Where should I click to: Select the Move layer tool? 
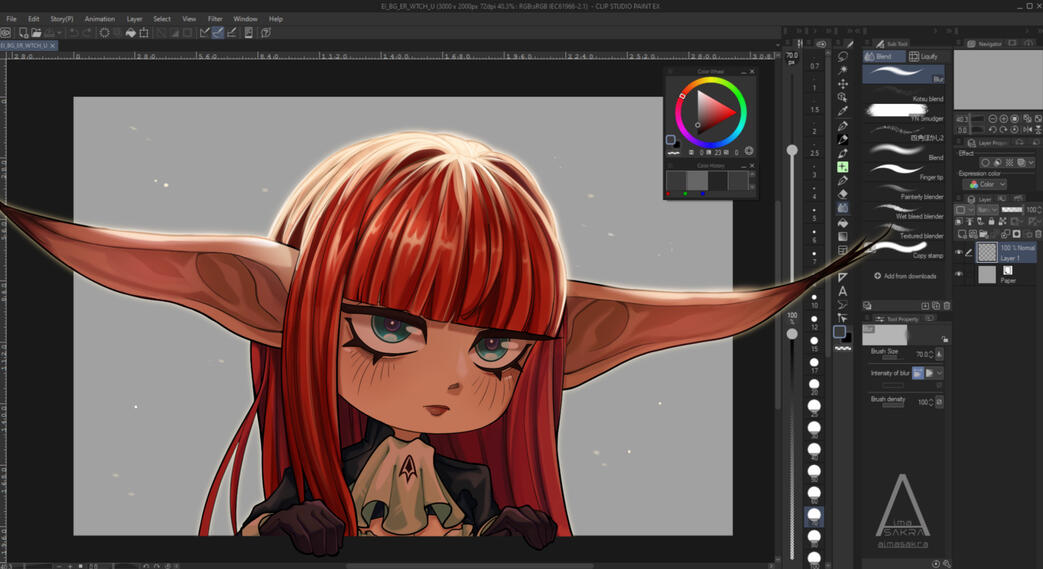click(x=843, y=84)
